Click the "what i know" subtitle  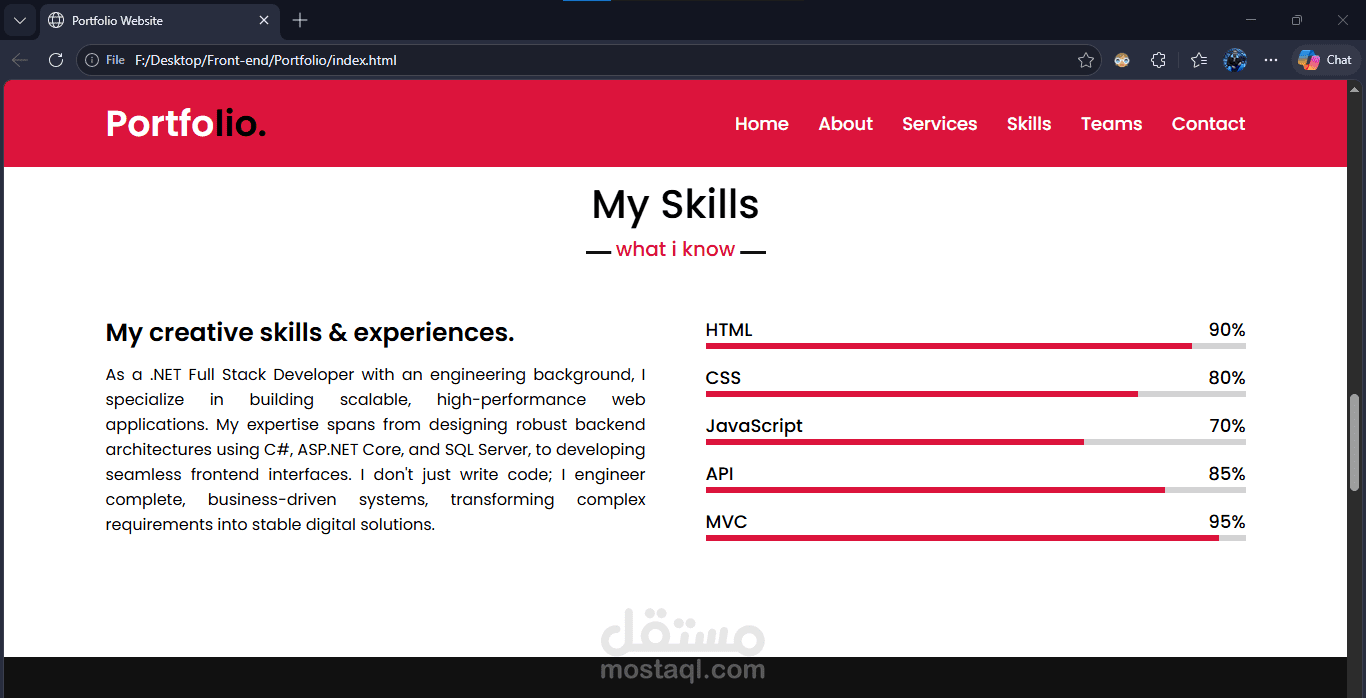click(x=676, y=249)
